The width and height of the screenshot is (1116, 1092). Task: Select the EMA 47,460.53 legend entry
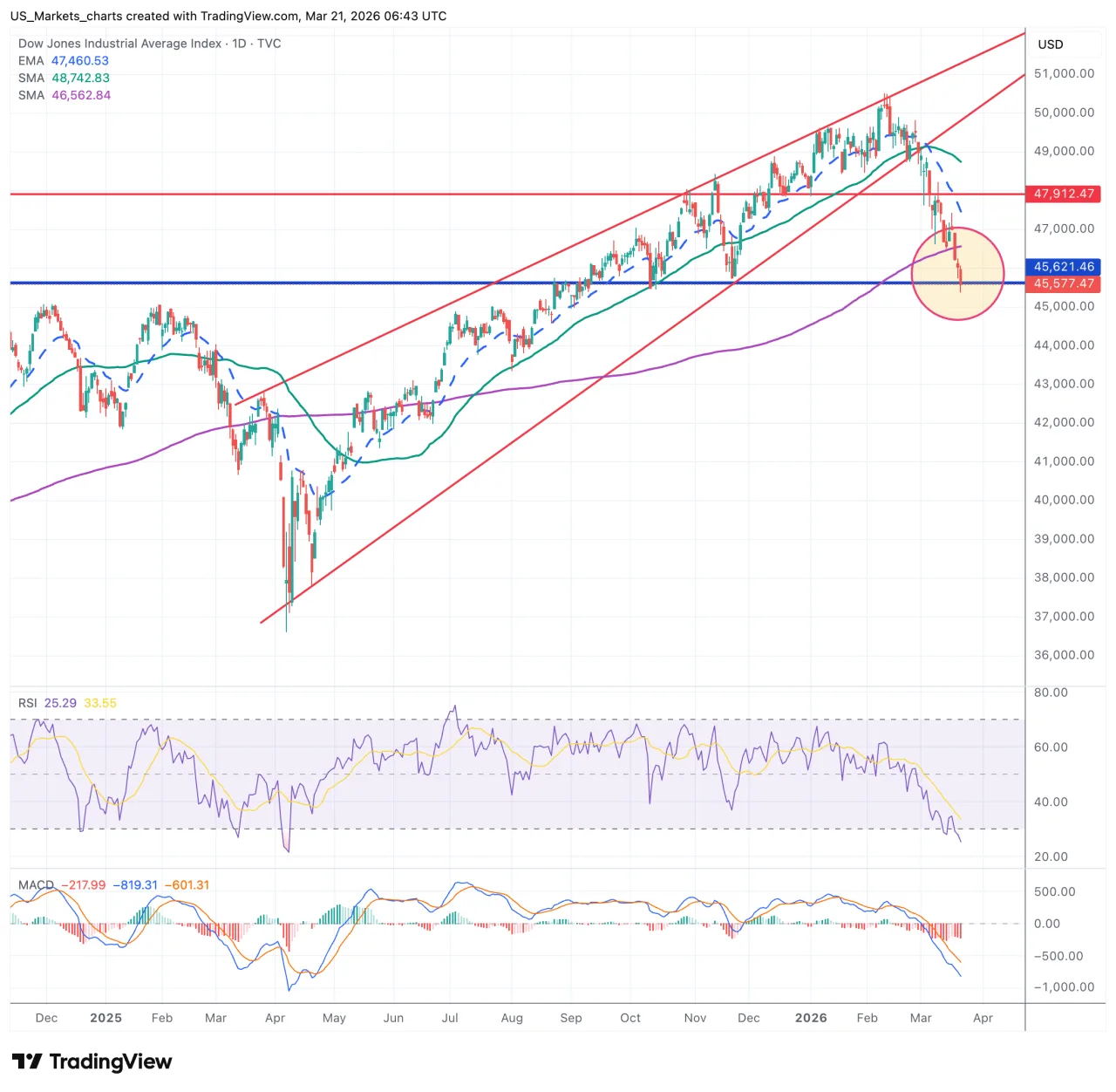(64, 61)
